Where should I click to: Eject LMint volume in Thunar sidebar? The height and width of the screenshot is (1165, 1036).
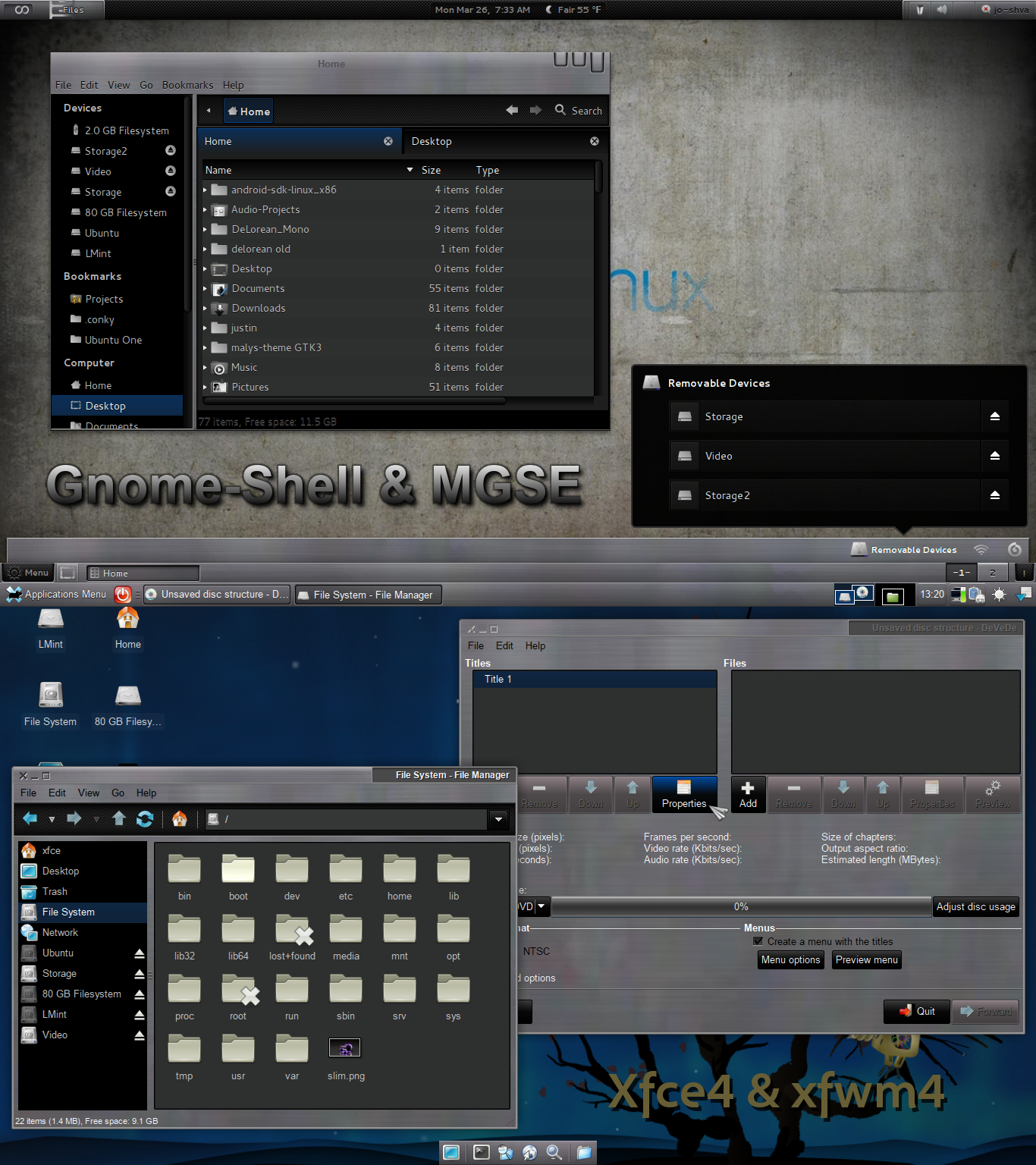tap(140, 1015)
